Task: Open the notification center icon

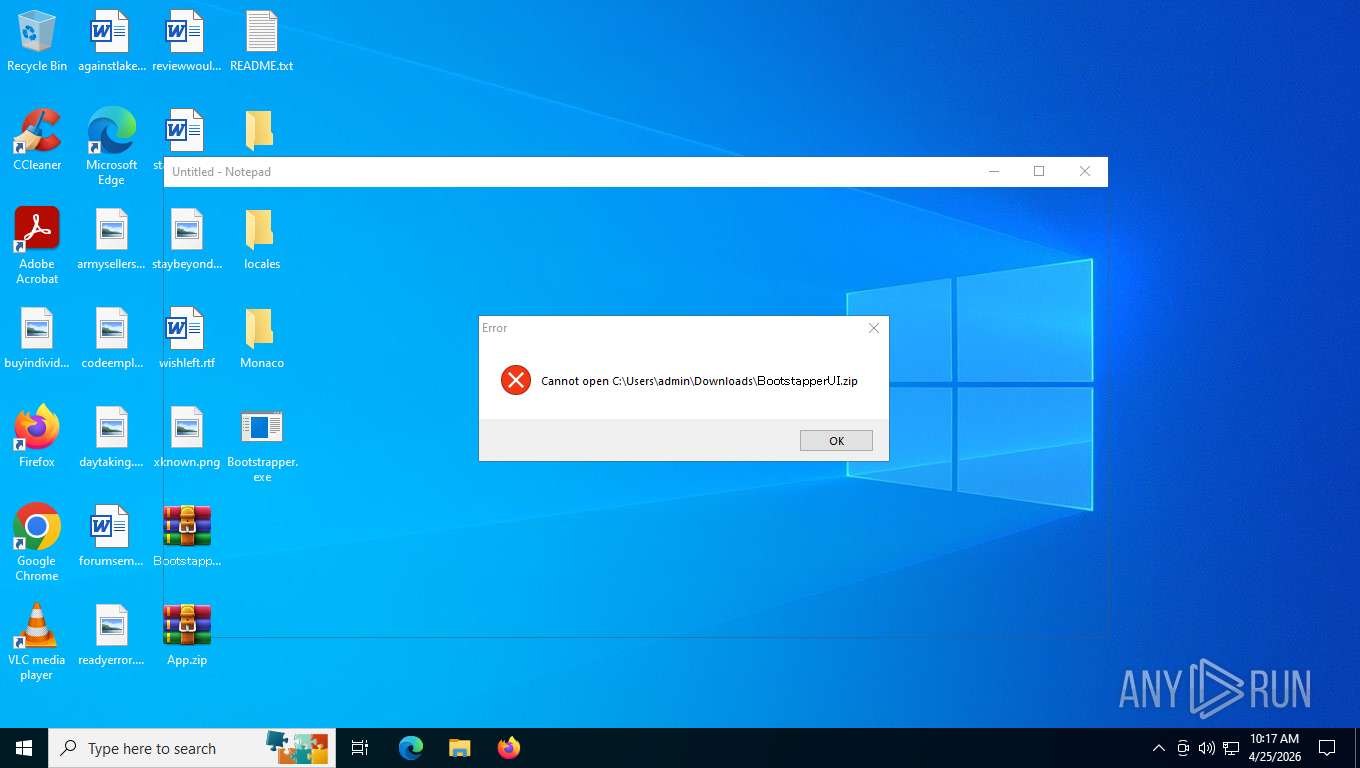Action: [1327, 748]
